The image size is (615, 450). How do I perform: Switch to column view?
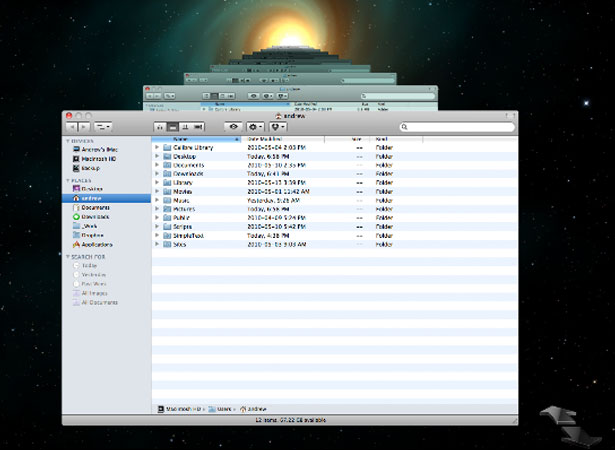click(185, 127)
